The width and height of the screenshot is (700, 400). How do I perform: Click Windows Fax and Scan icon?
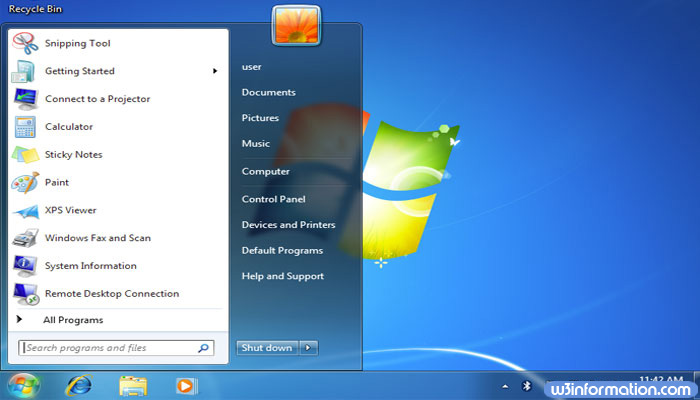coord(25,238)
